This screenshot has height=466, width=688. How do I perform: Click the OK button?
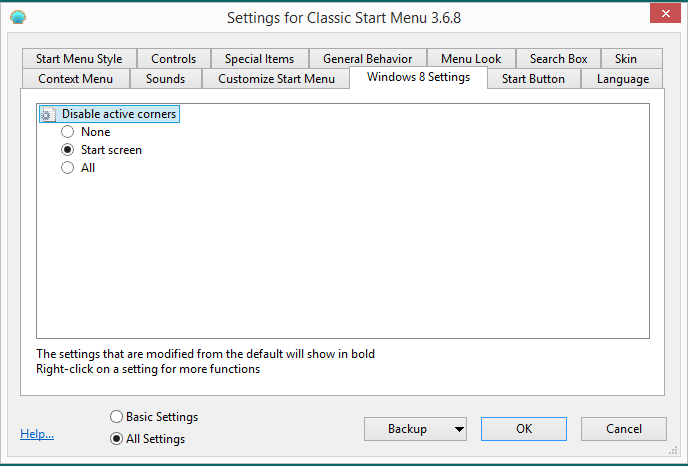(x=524, y=429)
